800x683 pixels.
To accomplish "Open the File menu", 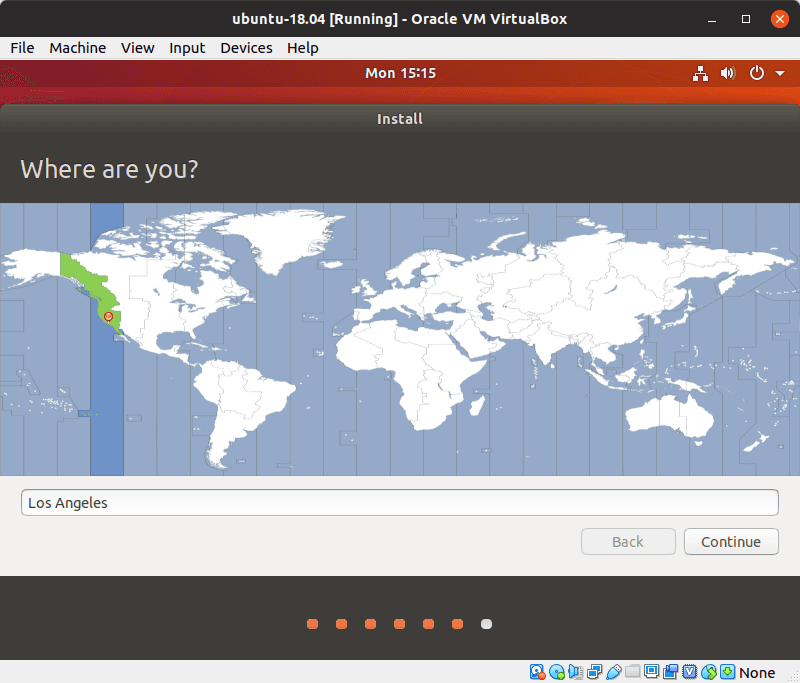I will tap(22, 48).
